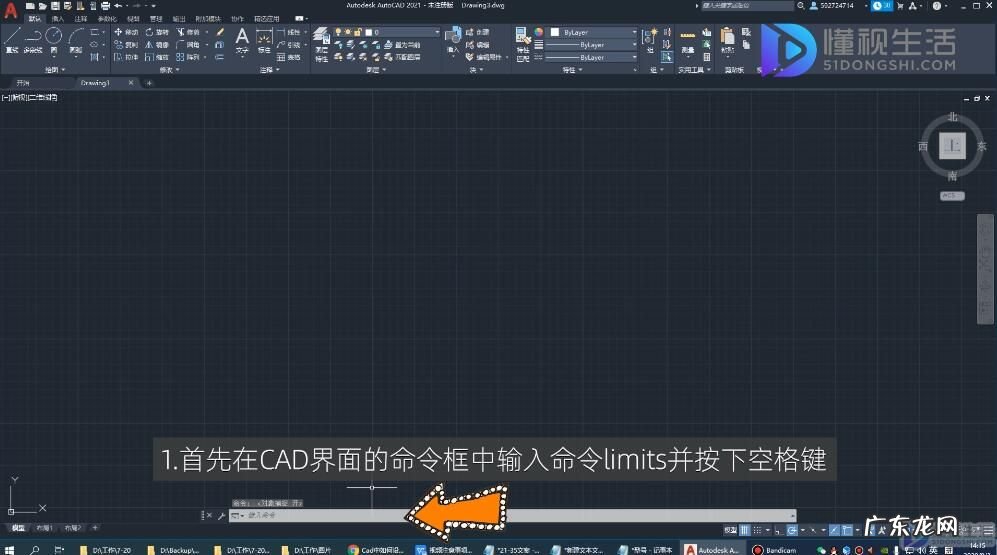This screenshot has width=997, height=555.
Task: Expand the Properties (特性) panel
Action: [x=572, y=70]
